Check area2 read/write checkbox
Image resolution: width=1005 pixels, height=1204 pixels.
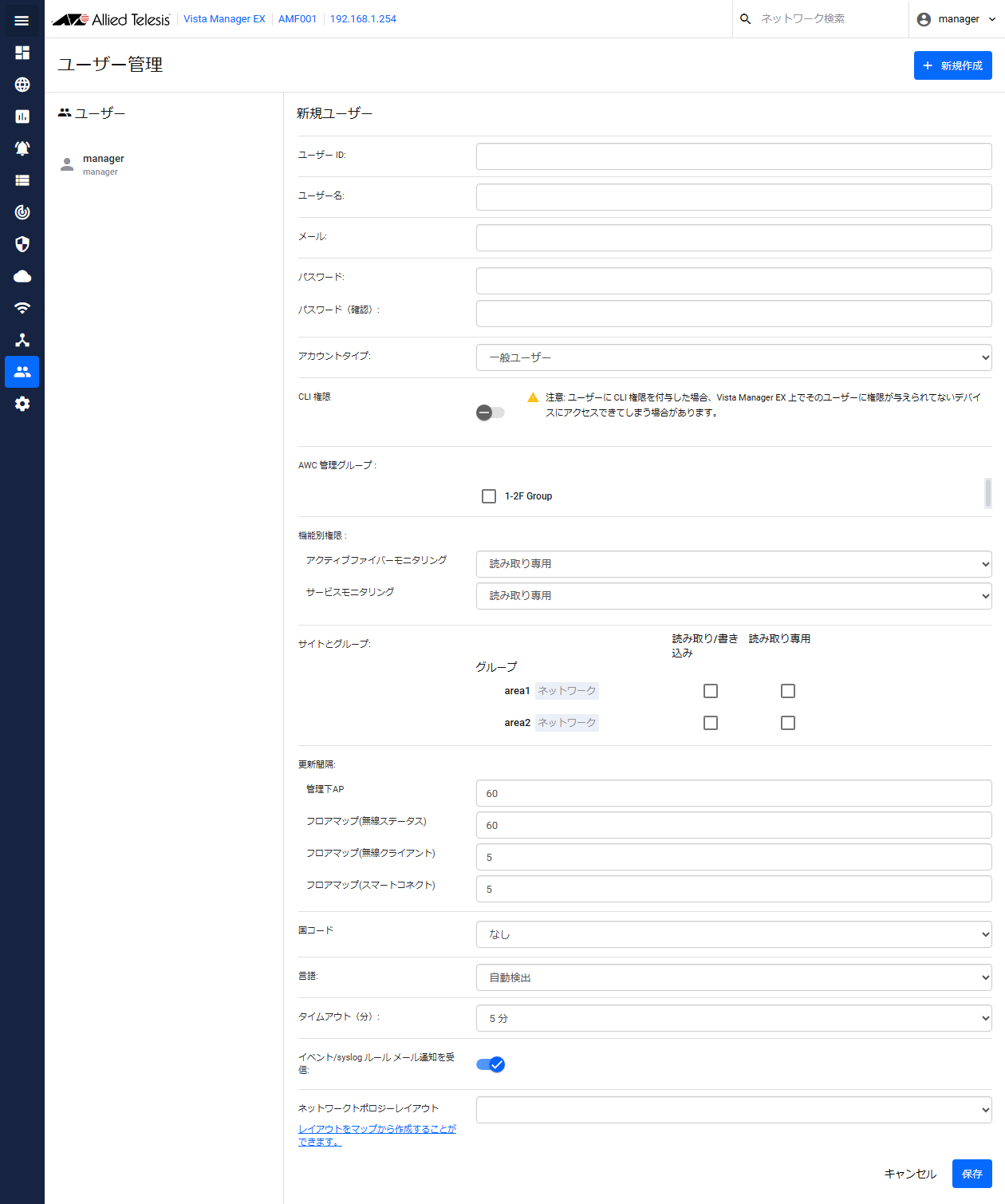coord(711,723)
